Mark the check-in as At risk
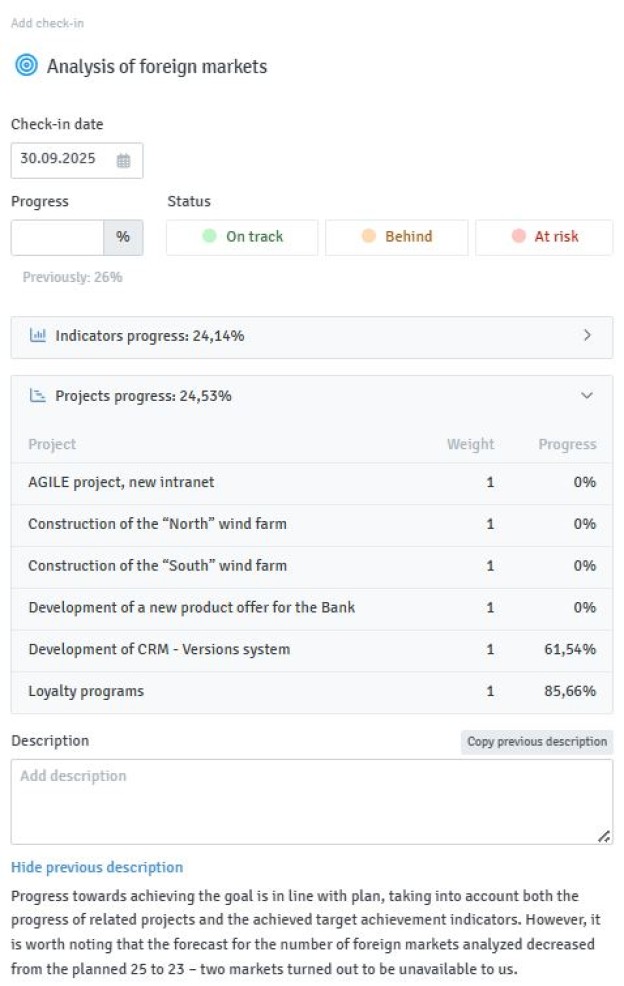Viewport: 624px width, 986px height. [x=544, y=237]
